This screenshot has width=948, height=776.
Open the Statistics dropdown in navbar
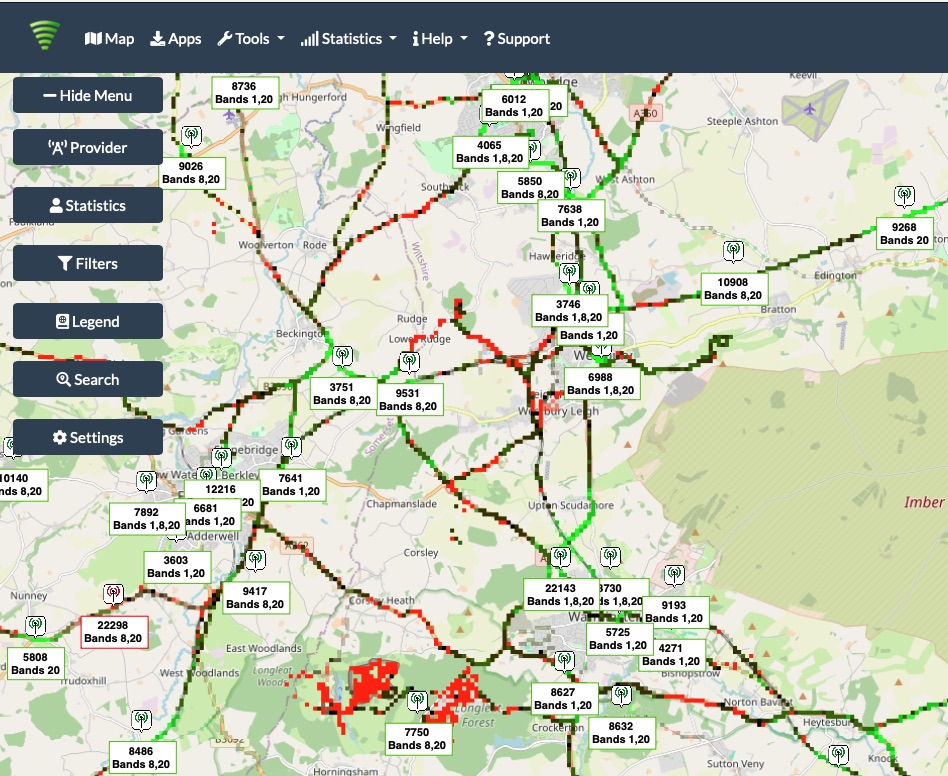[348, 39]
